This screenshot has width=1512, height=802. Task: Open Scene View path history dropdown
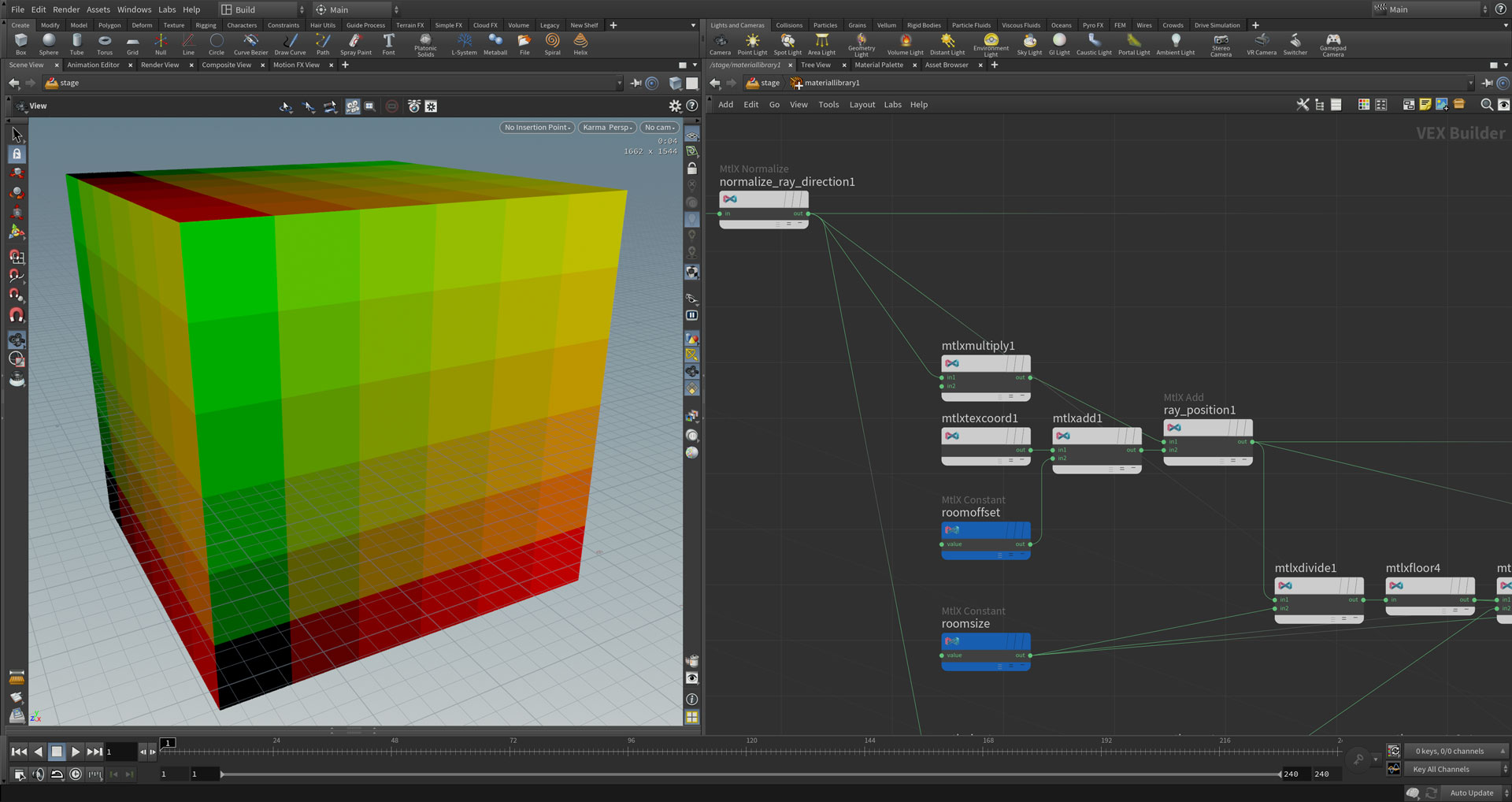(x=619, y=83)
